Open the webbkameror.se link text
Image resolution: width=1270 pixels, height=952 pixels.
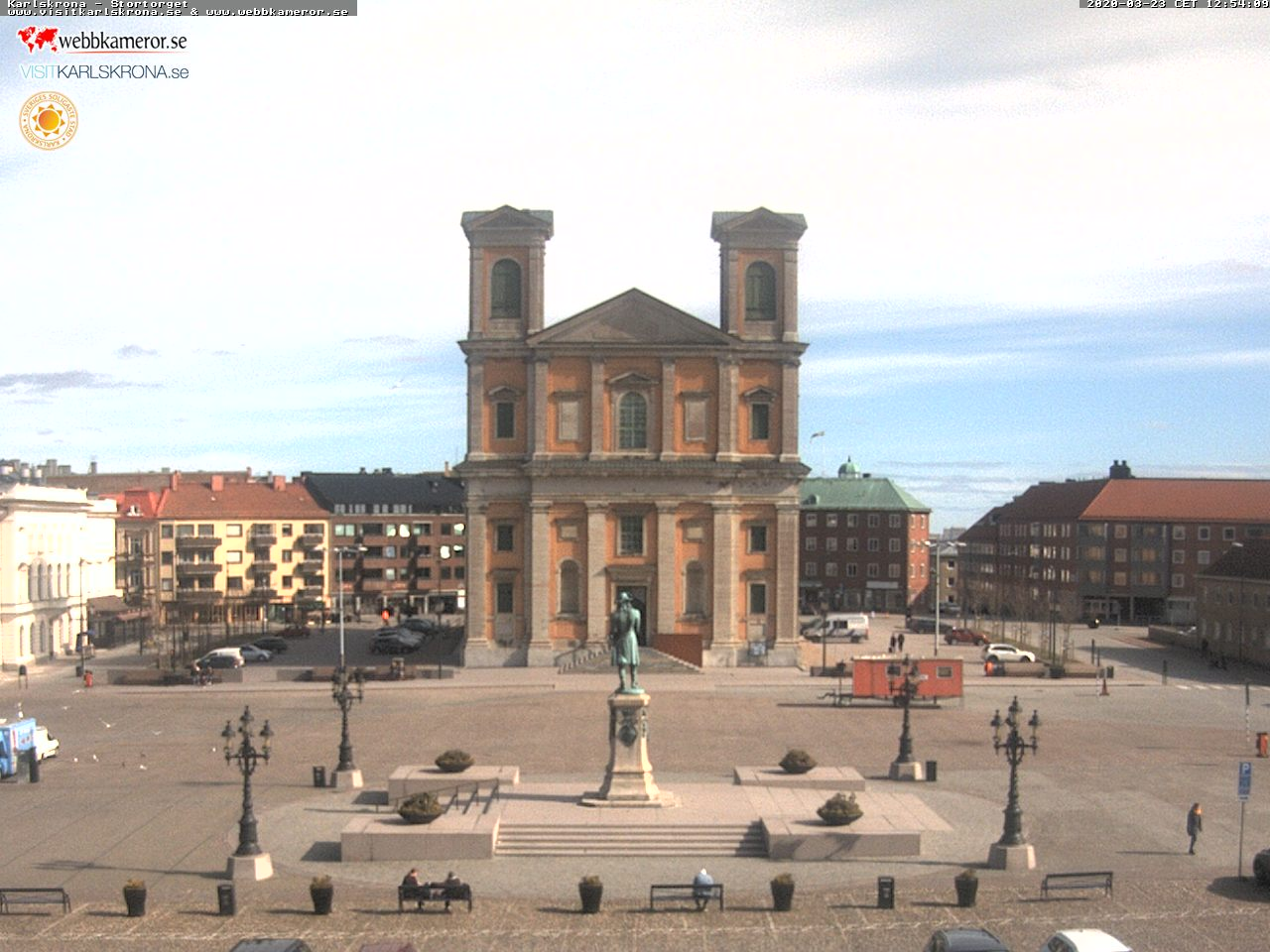pos(122,42)
